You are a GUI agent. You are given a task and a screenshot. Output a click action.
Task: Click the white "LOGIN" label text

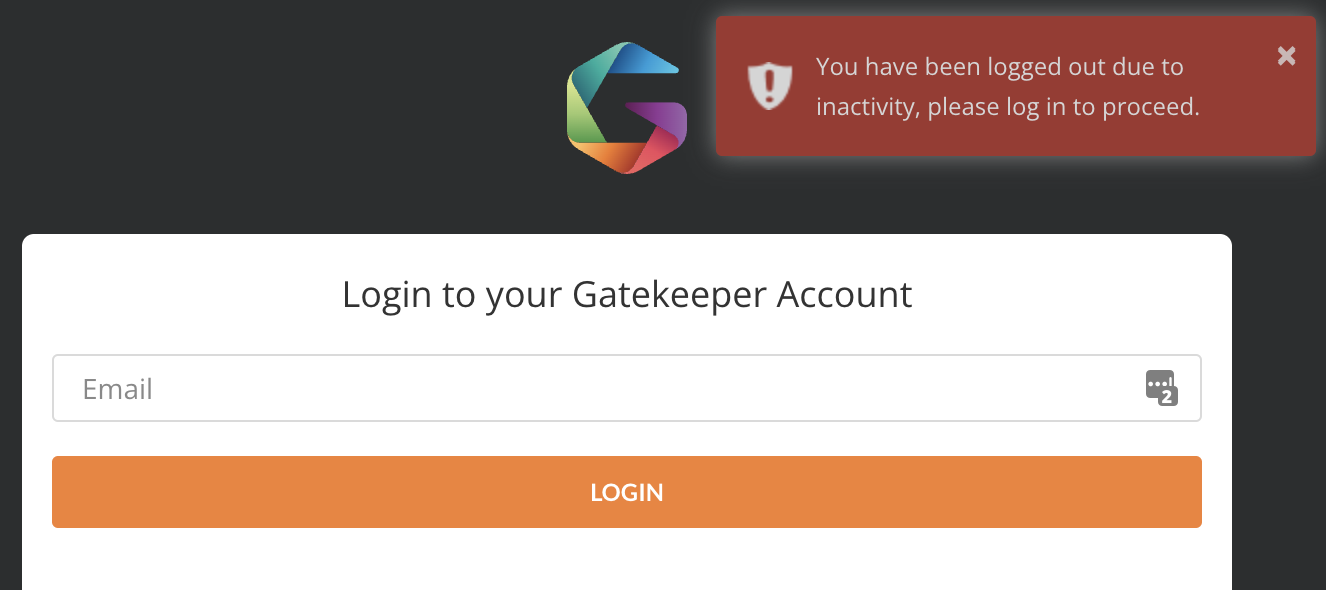[627, 492]
